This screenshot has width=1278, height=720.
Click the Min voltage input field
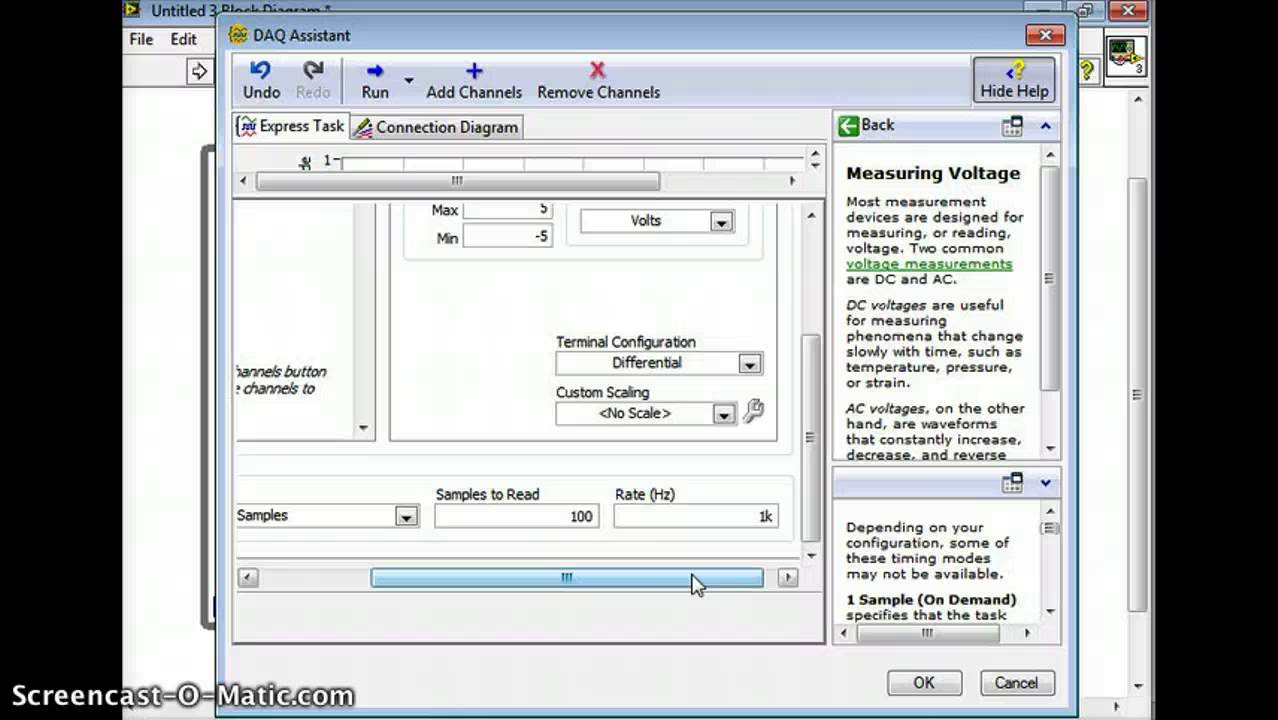pyautogui.click(x=507, y=237)
